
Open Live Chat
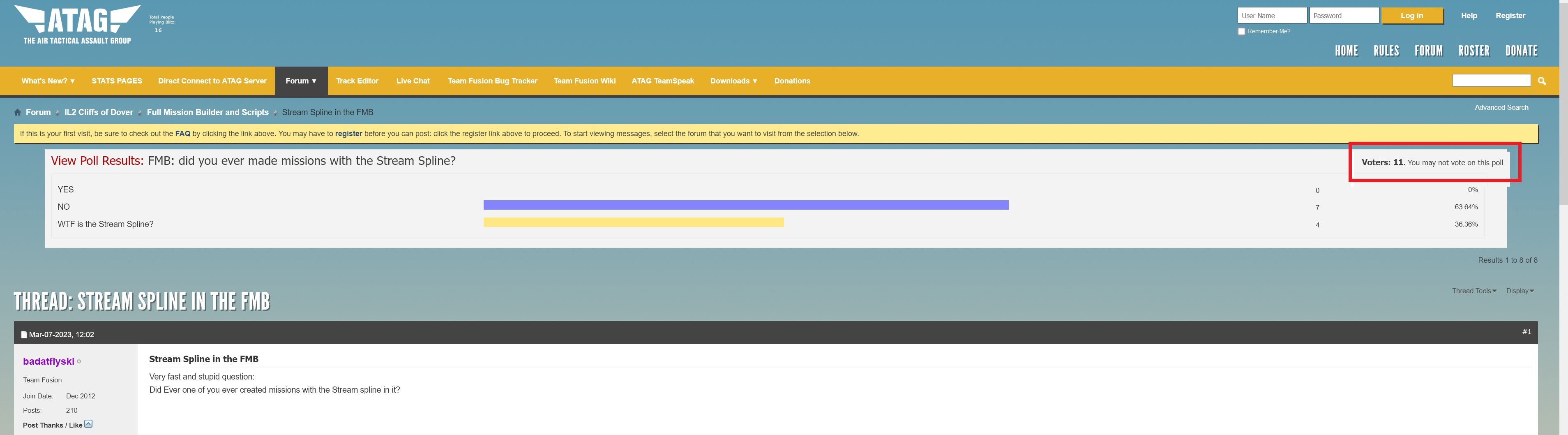(413, 81)
